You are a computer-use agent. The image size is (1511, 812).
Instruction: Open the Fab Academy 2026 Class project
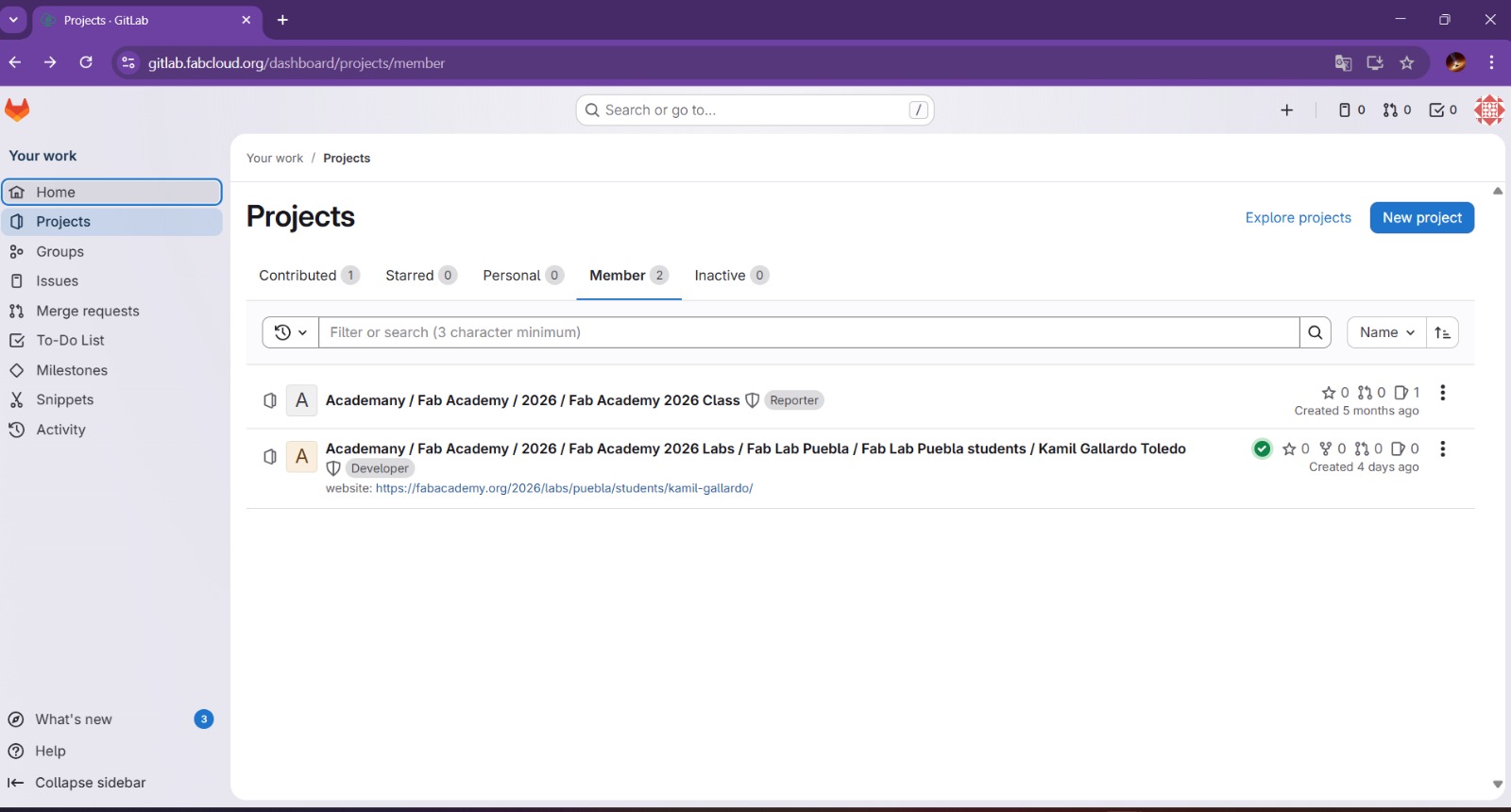[x=533, y=400]
